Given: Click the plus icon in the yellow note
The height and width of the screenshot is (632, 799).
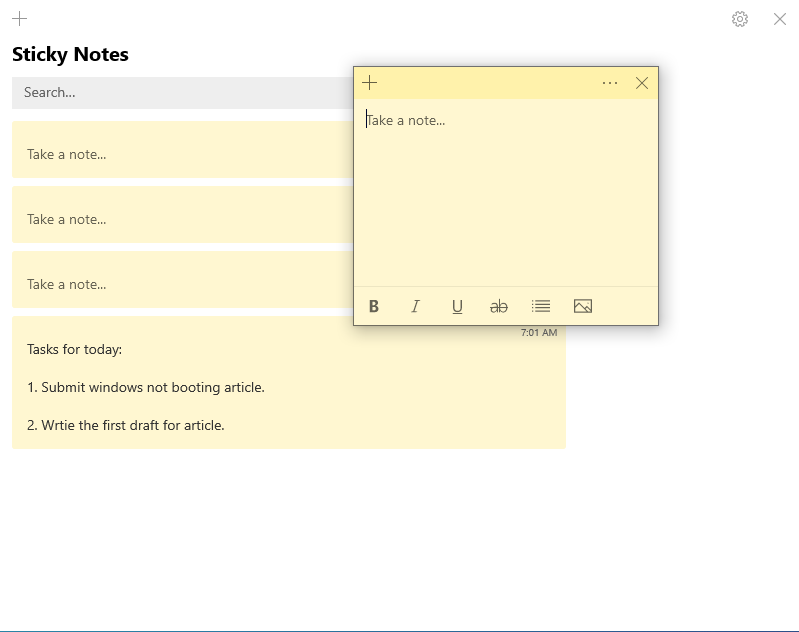Looking at the screenshot, I should (370, 83).
